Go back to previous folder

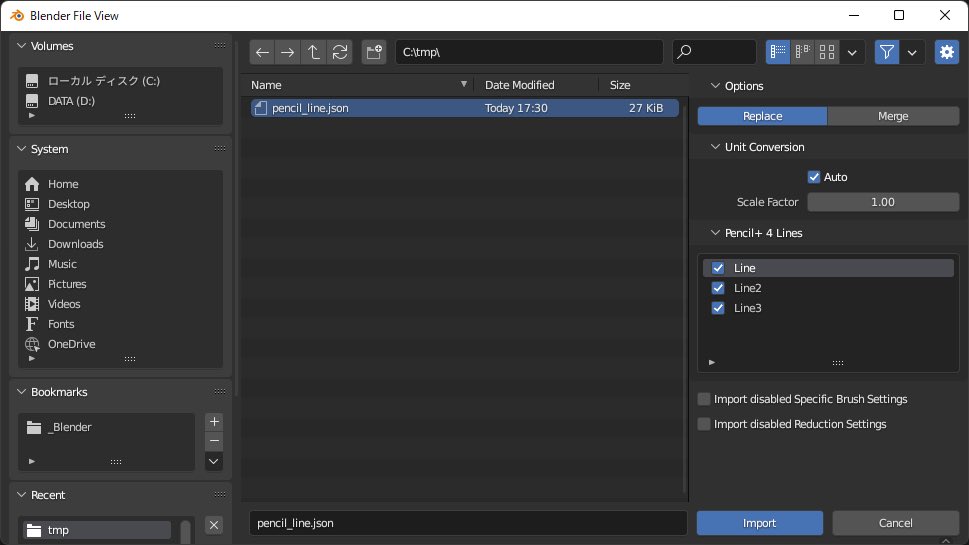(x=262, y=52)
